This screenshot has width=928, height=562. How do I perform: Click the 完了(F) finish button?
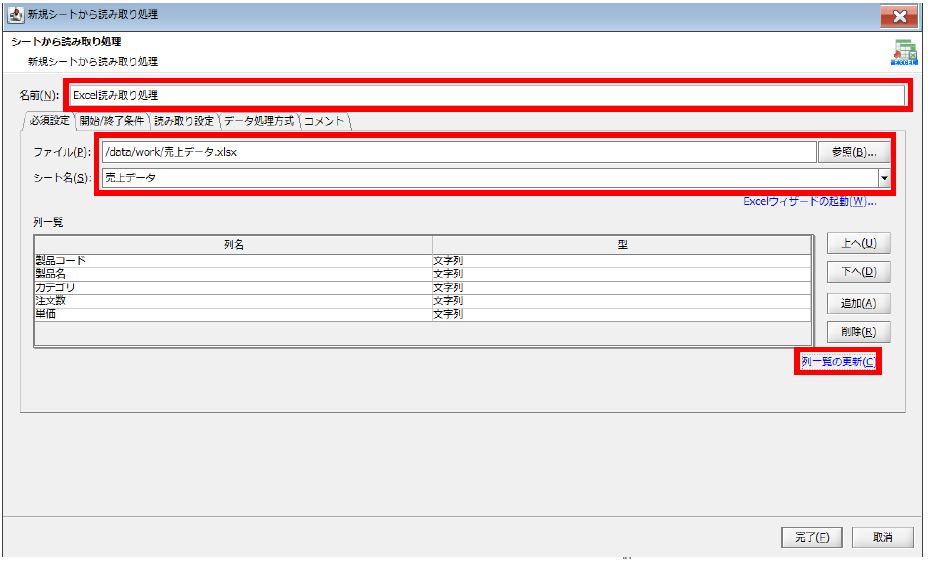coord(811,537)
